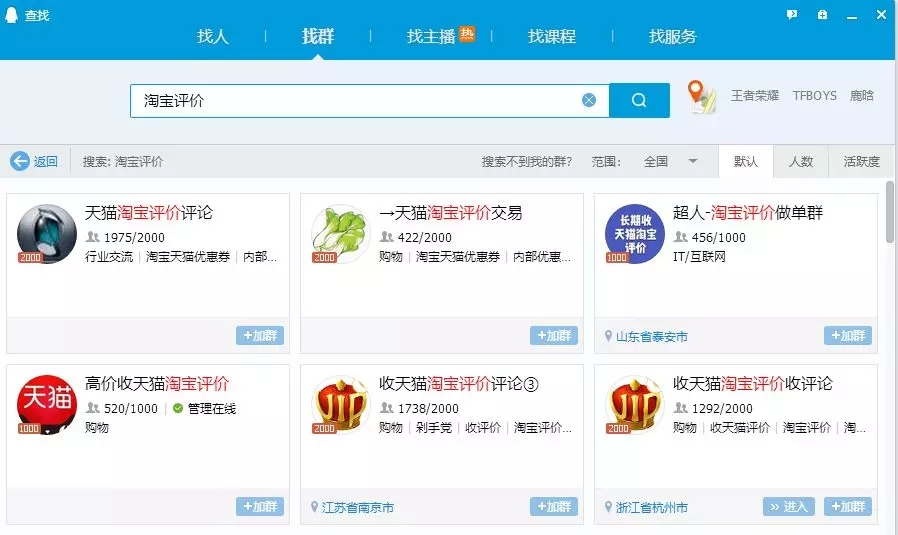
Task: Open the 收天猫淘宝评价评论③ title
Action: 459,384
